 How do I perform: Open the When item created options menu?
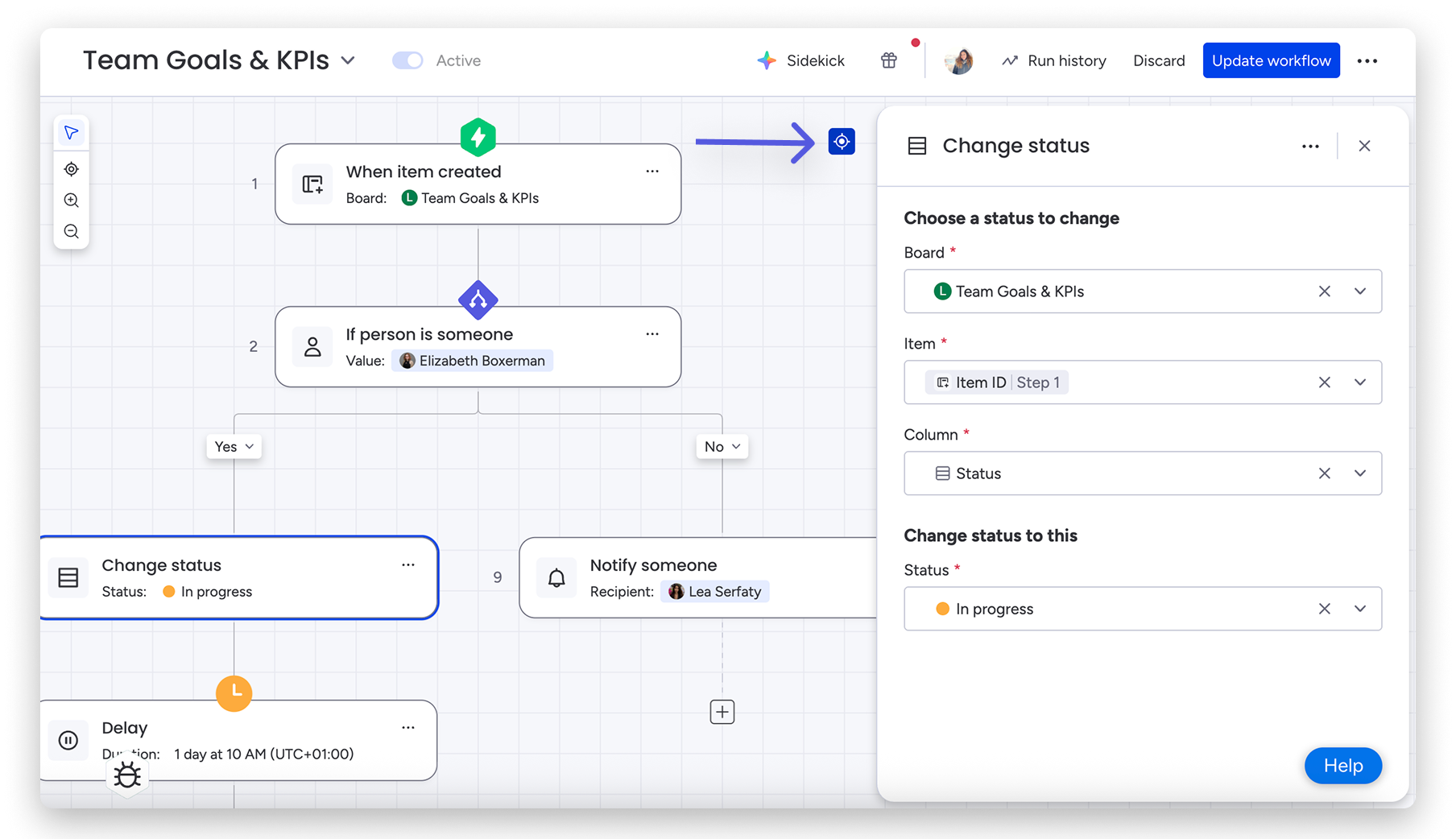(652, 172)
